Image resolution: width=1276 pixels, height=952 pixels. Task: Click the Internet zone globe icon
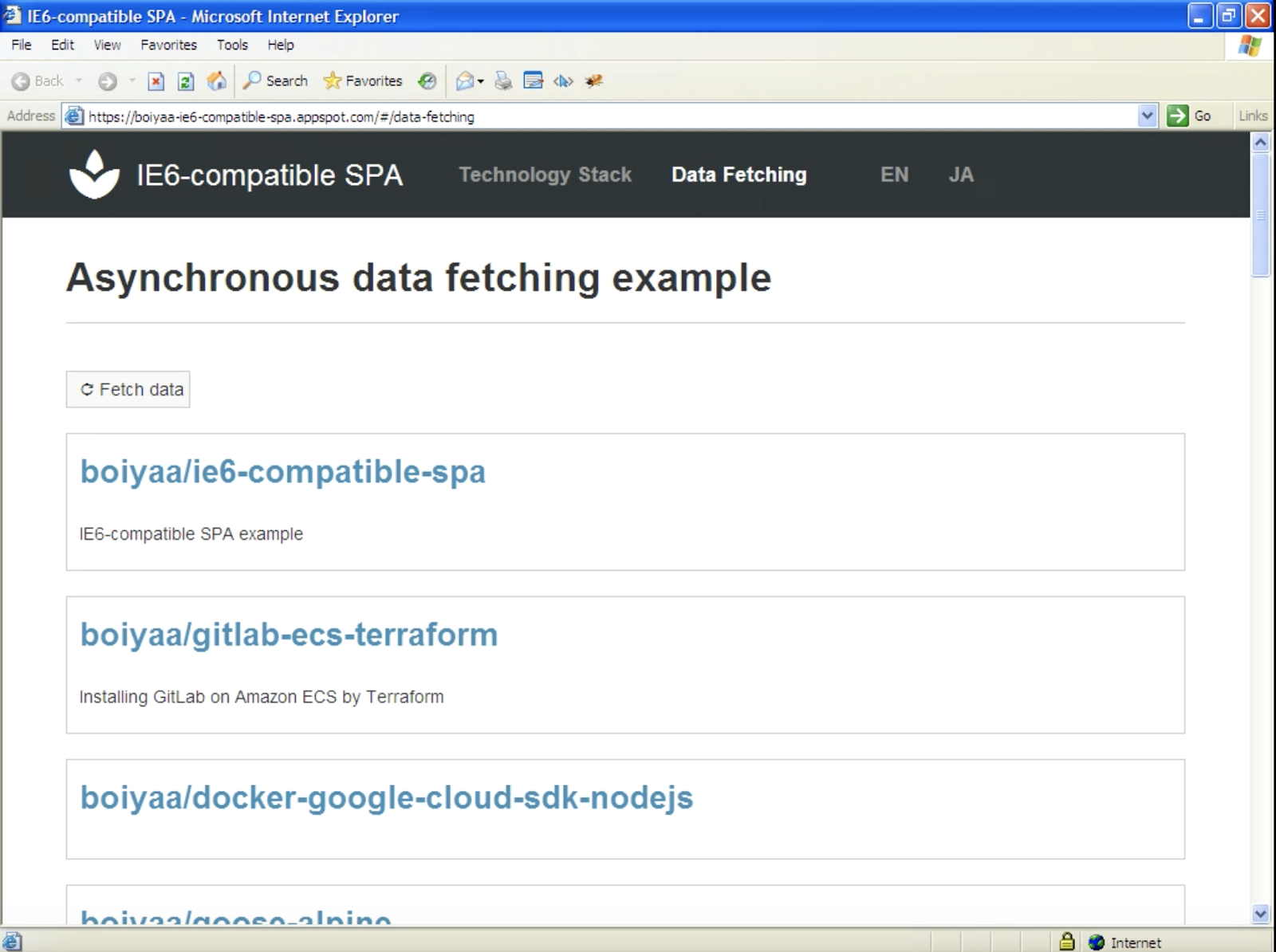click(1097, 942)
